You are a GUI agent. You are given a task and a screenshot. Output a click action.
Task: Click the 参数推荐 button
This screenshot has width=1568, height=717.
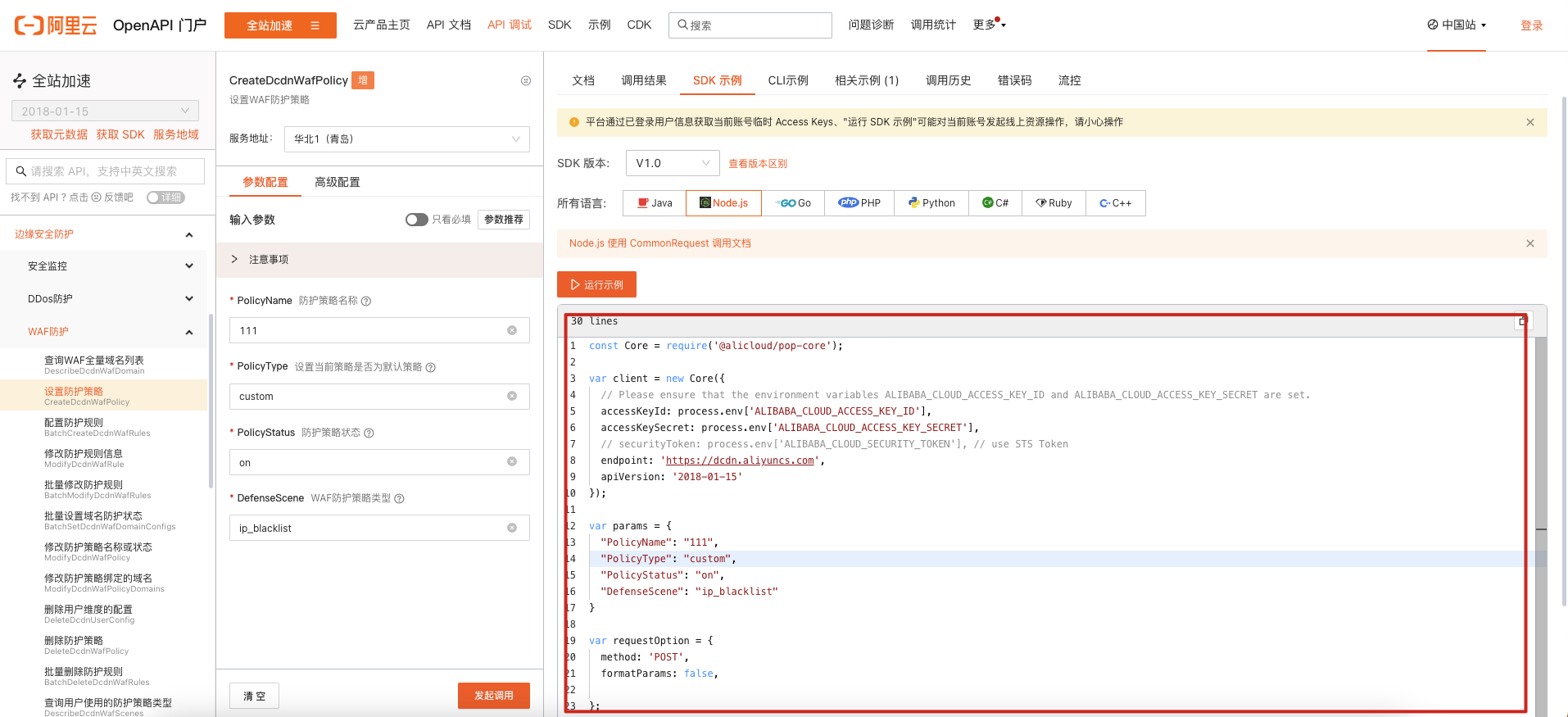(x=504, y=220)
